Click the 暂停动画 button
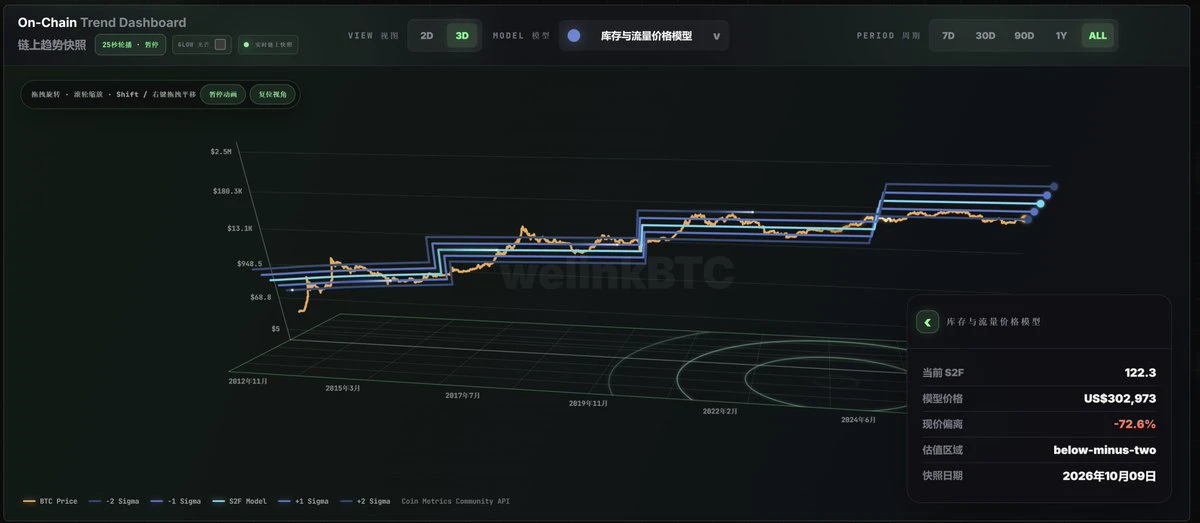This screenshot has width=1200, height=523. pyautogui.click(x=223, y=95)
